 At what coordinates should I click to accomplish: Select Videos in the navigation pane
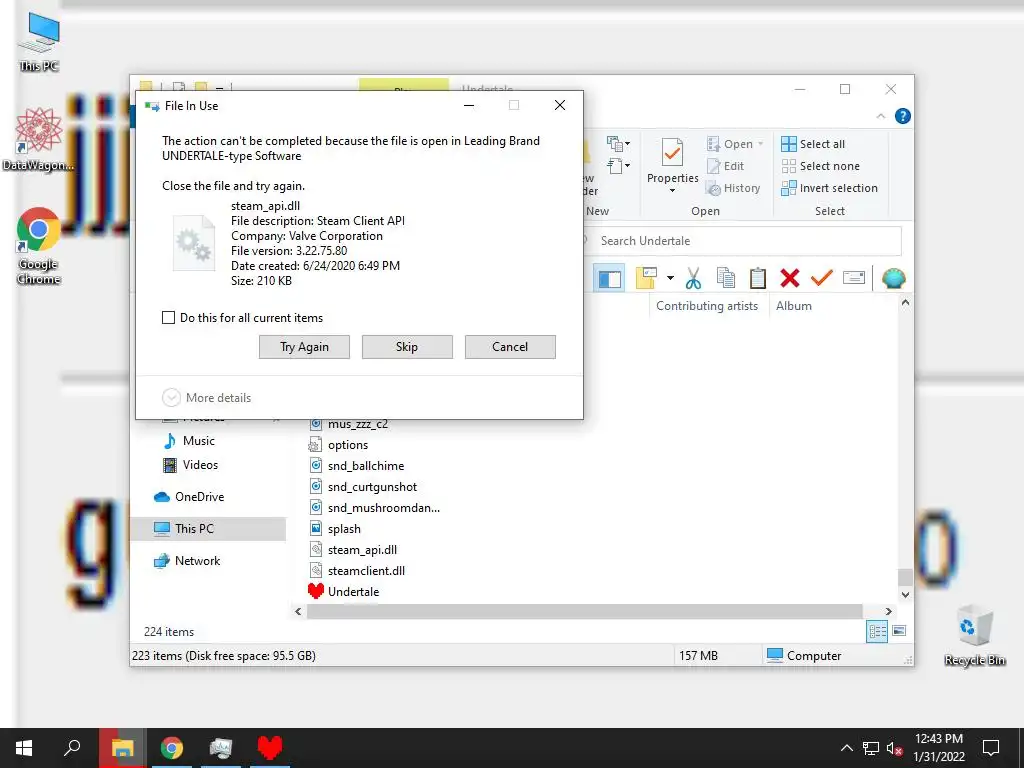[190, 465]
